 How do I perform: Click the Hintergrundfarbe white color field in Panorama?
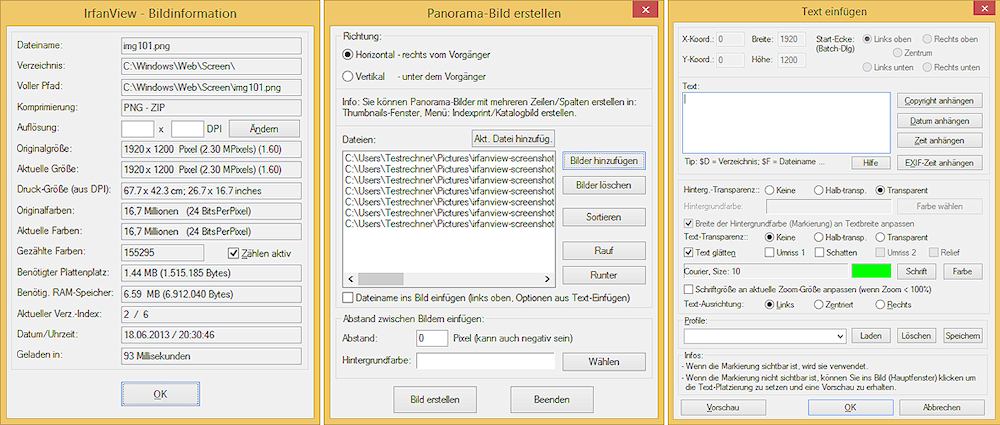click(x=485, y=361)
